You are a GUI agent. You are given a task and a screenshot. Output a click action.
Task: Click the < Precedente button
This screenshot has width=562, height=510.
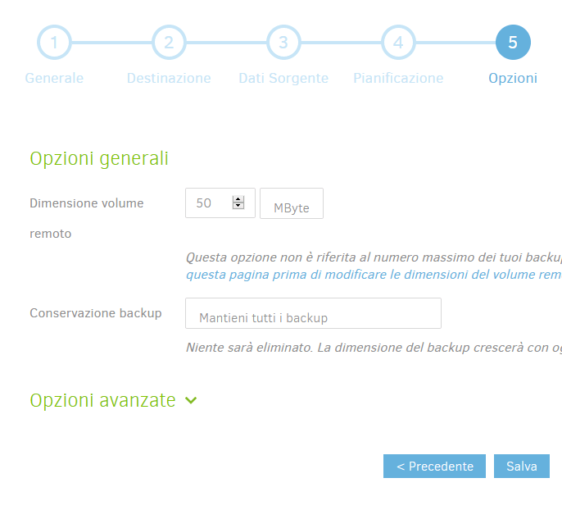point(434,466)
